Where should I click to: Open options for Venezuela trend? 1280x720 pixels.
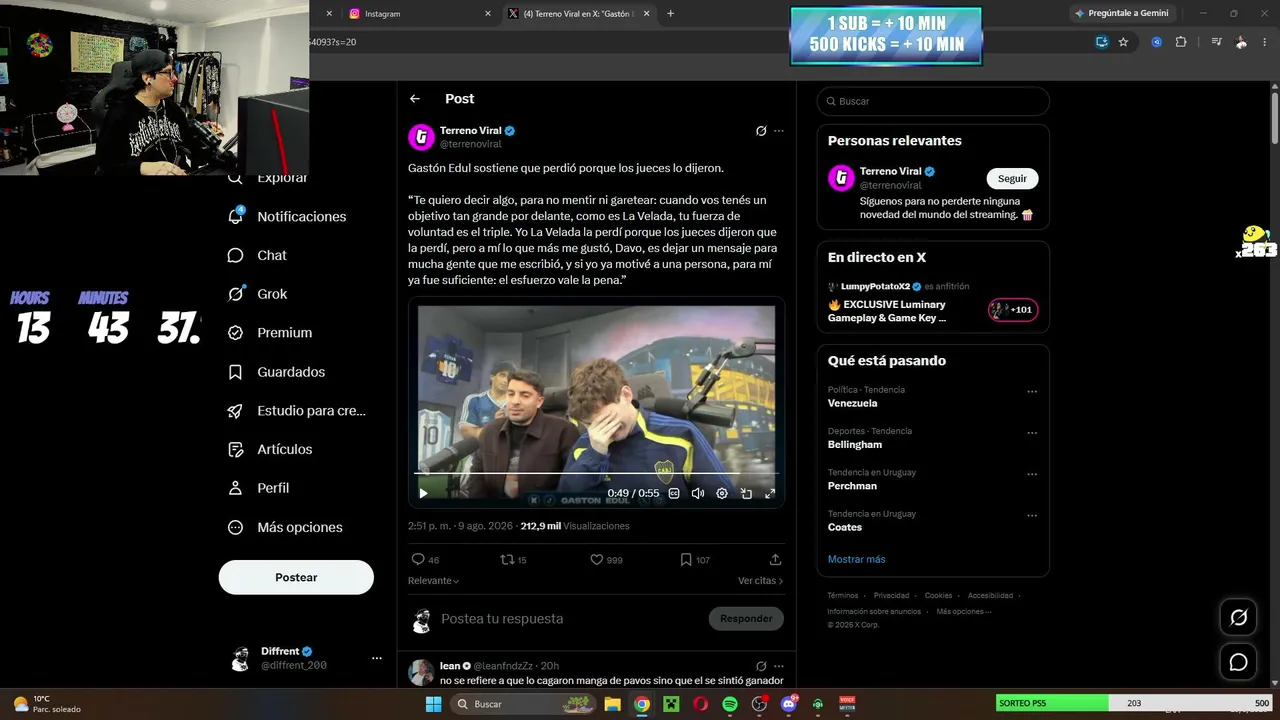[x=1032, y=391]
